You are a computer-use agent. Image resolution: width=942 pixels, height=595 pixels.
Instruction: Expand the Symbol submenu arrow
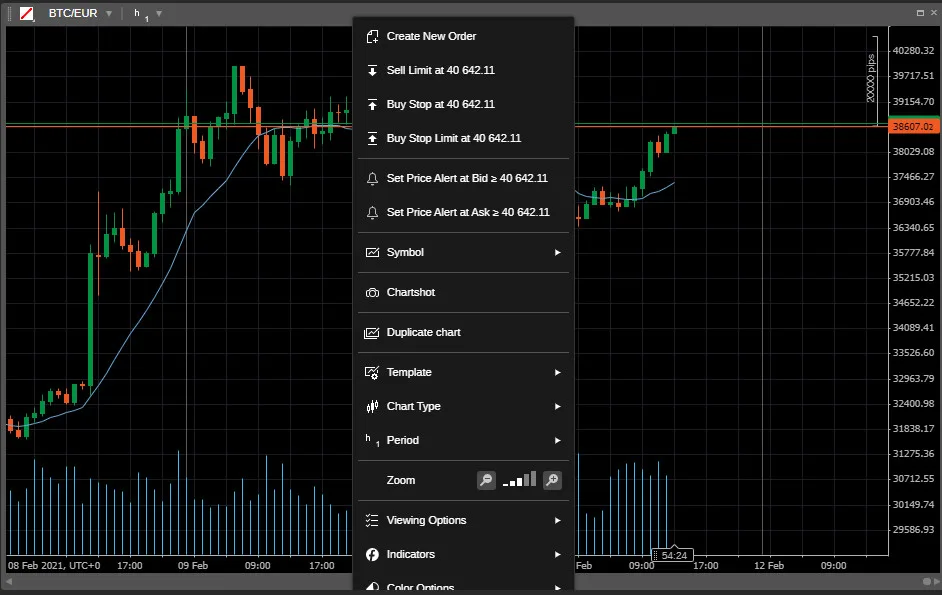coord(558,252)
